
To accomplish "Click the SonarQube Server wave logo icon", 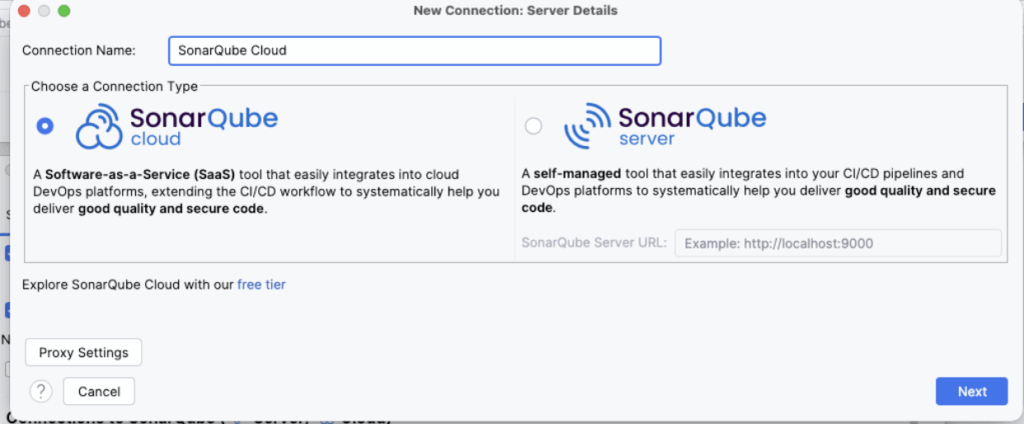I will click(586, 126).
